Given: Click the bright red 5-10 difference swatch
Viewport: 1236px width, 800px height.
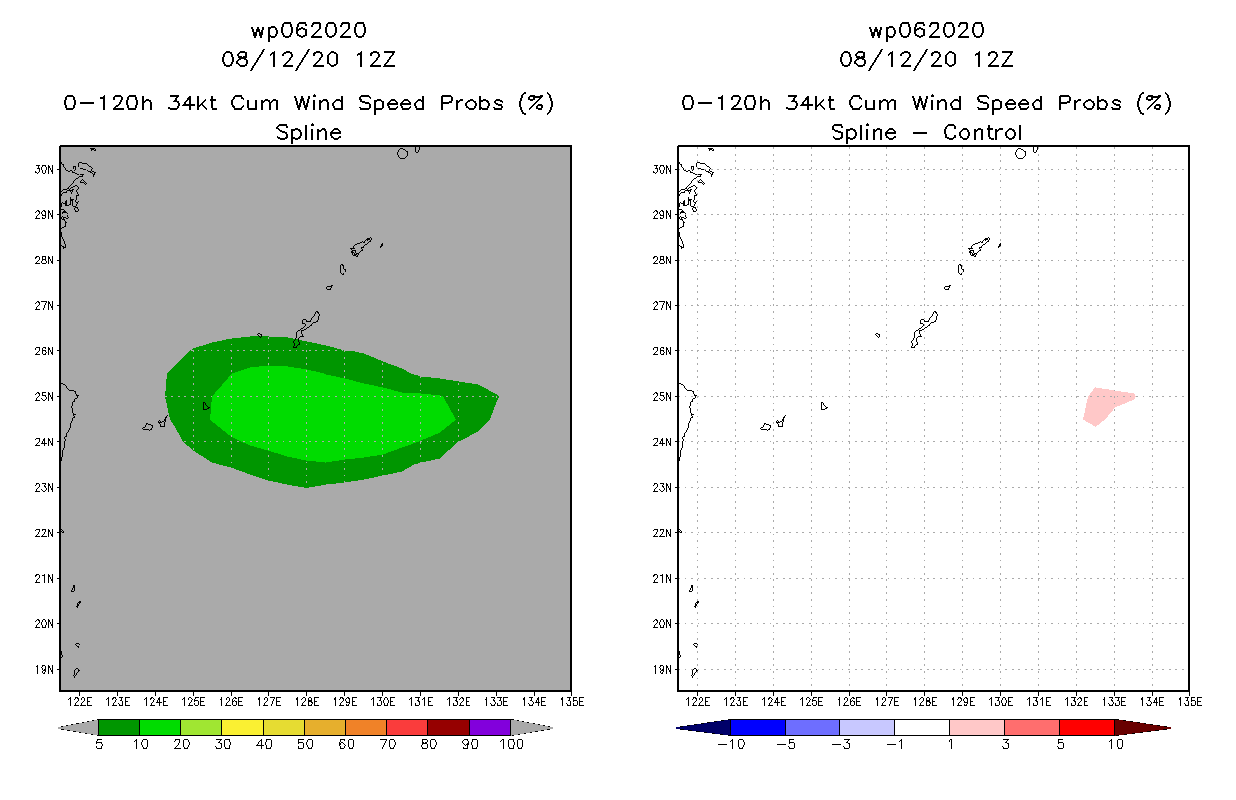Looking at the screenshot, I should [x=1086, y=727].
